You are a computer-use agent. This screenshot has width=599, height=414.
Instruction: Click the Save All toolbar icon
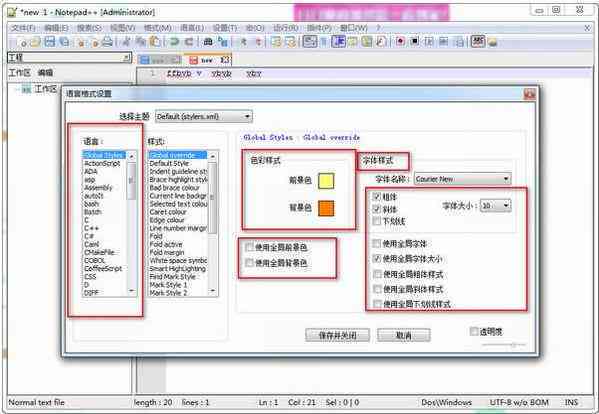[64, 42]
